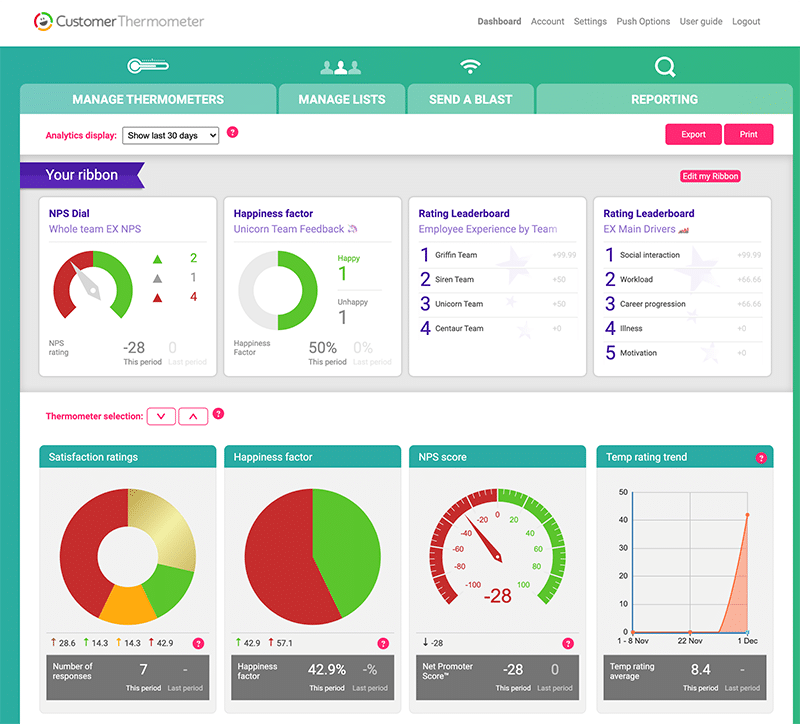800x724 pixels.
Task: Click the thermometer icon above Manage Thermometers
Action: [148, 67]
